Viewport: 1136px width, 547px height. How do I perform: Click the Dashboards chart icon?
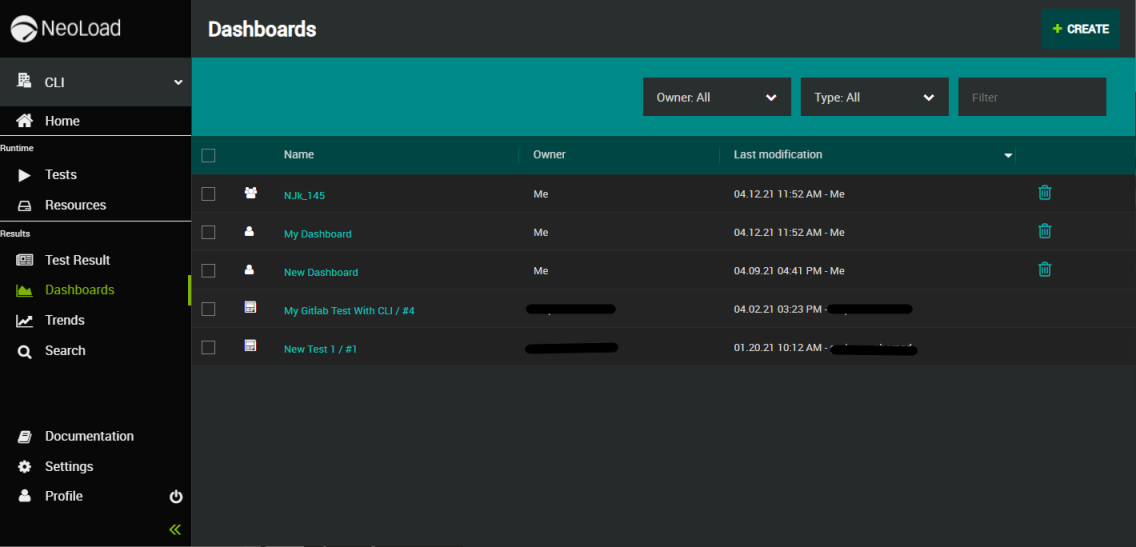[25, 290]
